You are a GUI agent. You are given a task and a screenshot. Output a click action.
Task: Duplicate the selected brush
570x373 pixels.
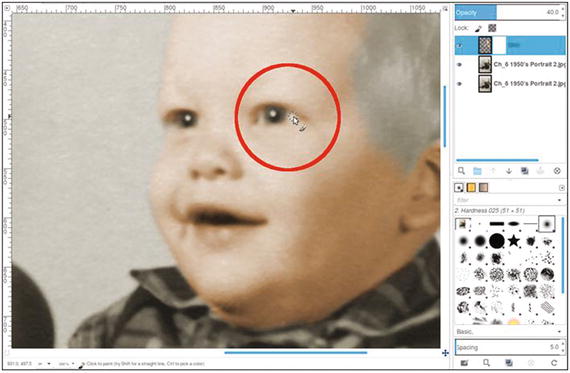click(509, 363)
